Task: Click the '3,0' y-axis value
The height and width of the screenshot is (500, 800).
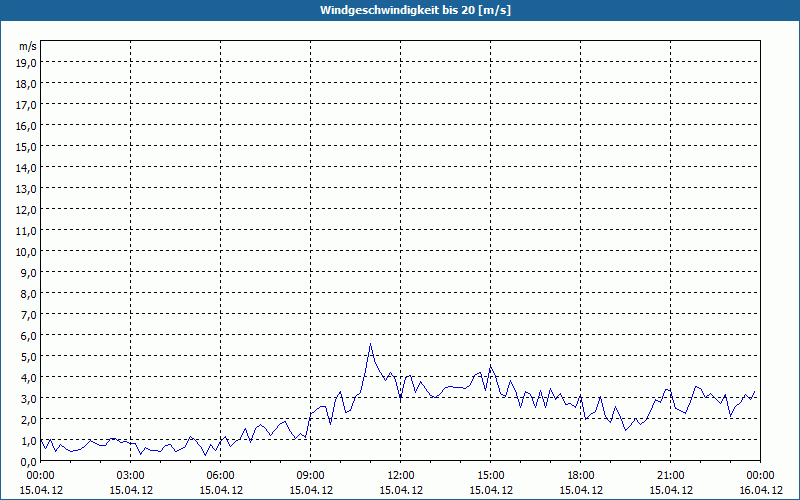Action: [x=29, y=398]
